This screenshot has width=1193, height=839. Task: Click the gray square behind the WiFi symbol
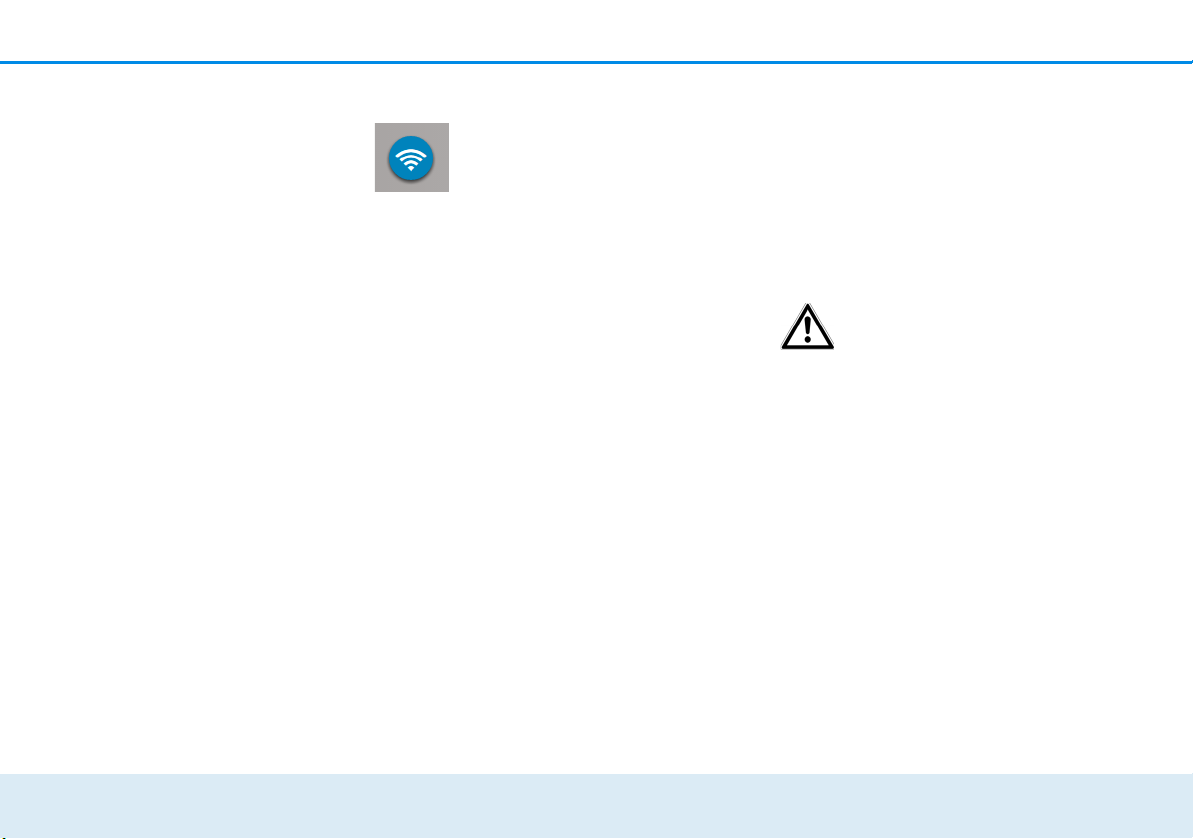pyautogui.click(x=412, y=157)
